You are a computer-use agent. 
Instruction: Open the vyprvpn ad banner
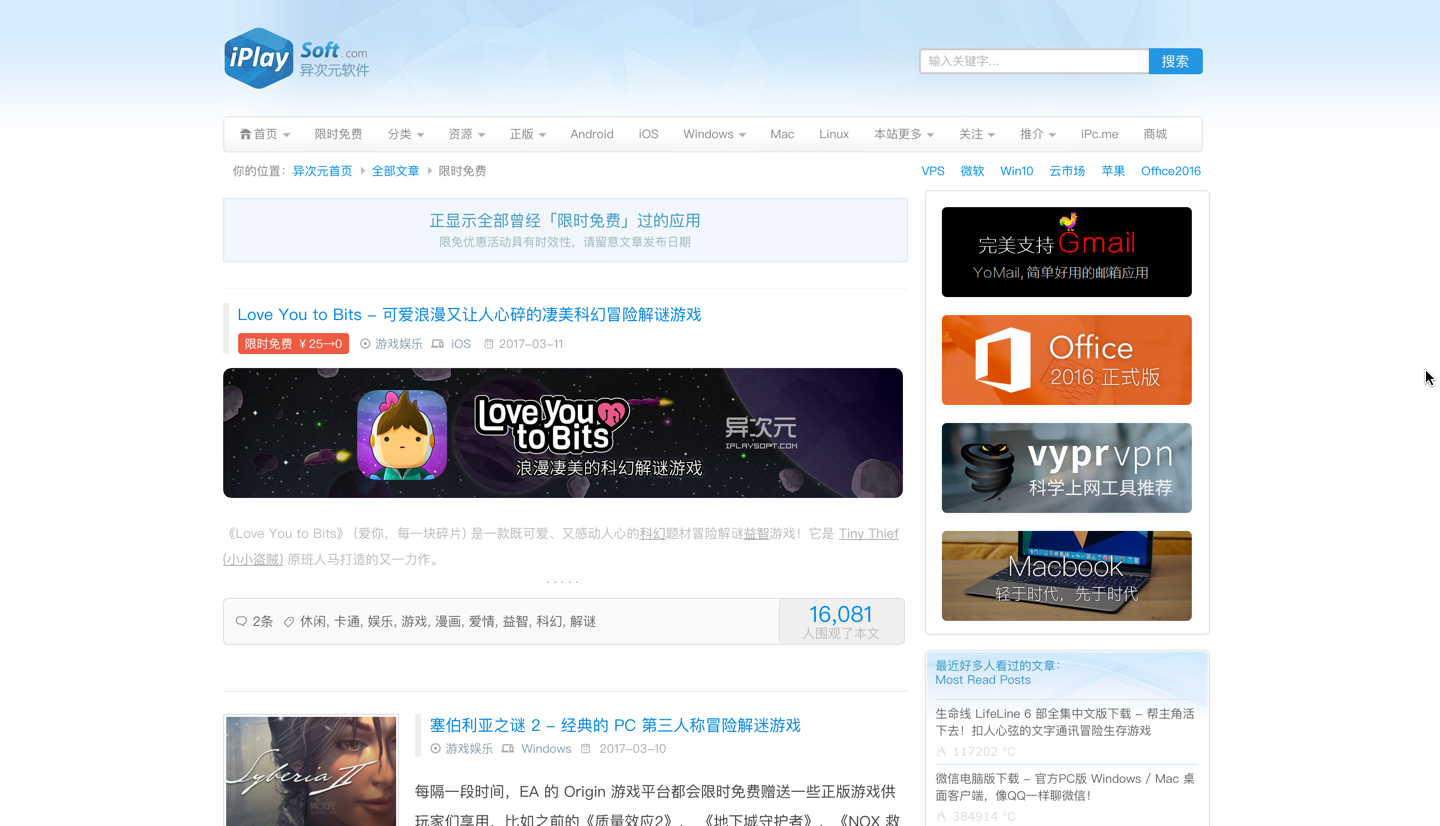pos(1067,468)
